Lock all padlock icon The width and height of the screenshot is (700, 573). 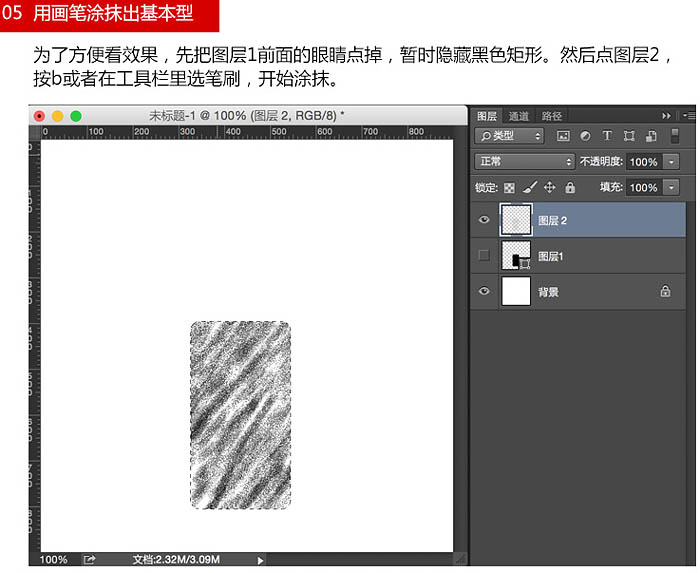point(570,187)
